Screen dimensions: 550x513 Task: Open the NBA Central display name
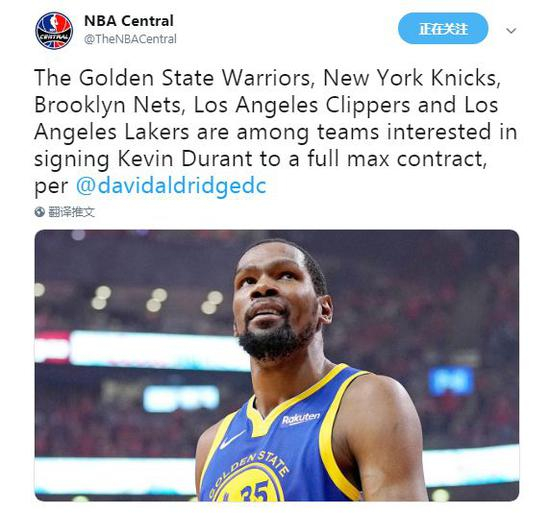[129, 21]
